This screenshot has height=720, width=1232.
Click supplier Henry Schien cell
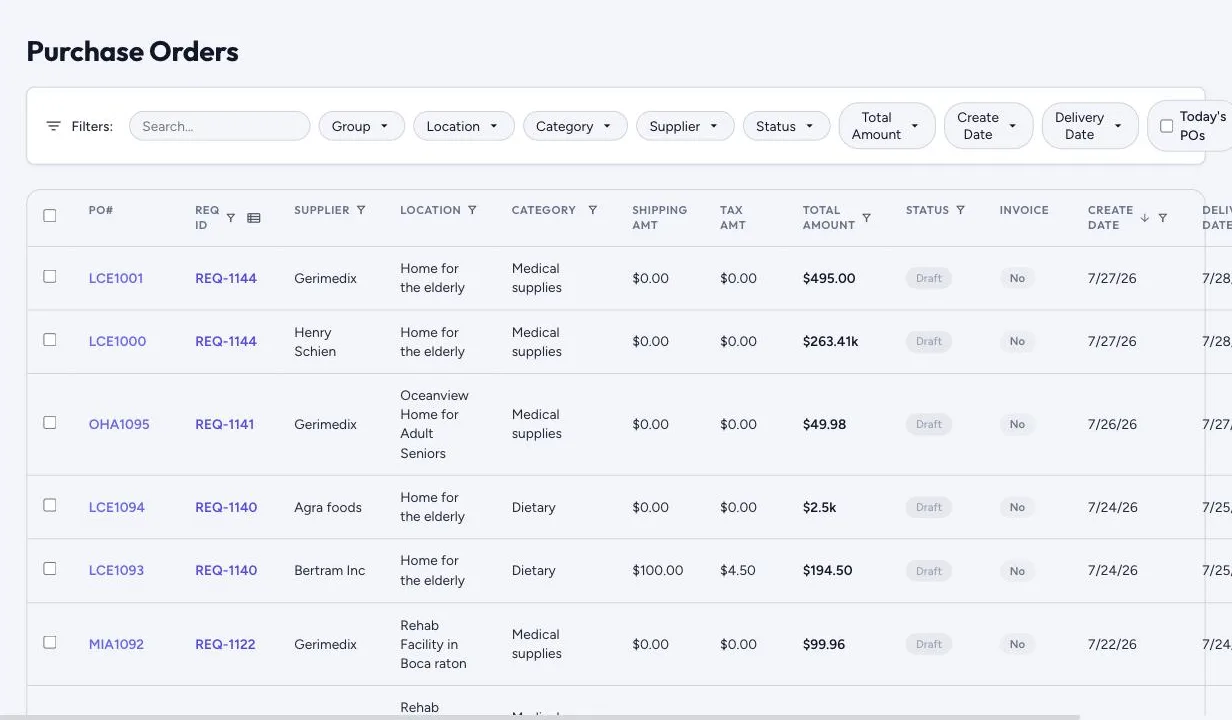pos(315,341)
